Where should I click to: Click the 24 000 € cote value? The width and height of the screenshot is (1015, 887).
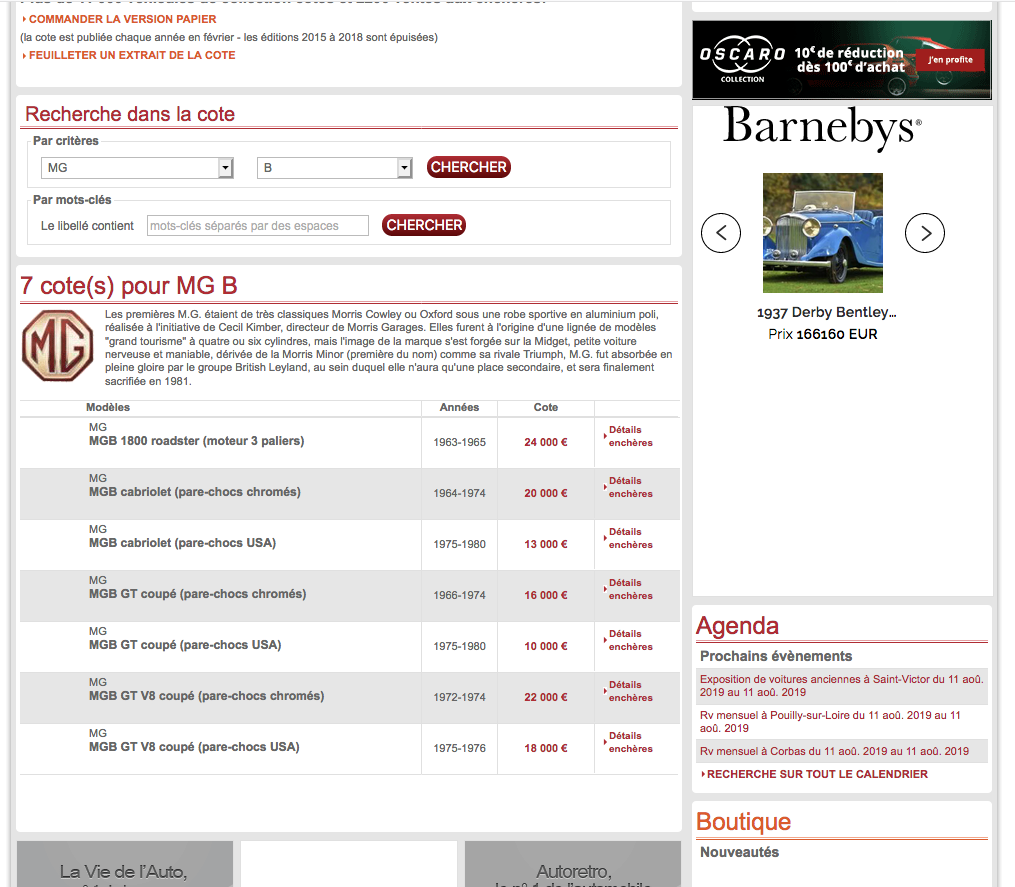[546, 442]
